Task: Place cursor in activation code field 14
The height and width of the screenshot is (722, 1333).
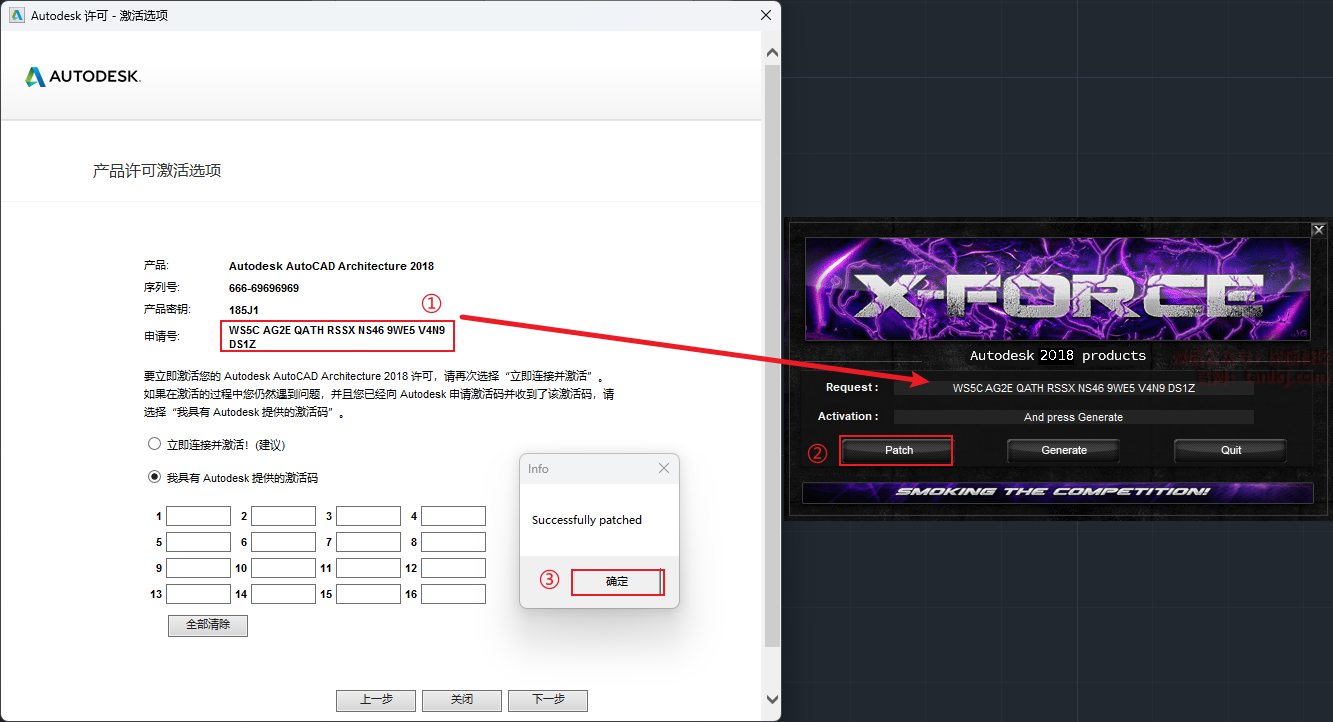Action: click(283, 594)
